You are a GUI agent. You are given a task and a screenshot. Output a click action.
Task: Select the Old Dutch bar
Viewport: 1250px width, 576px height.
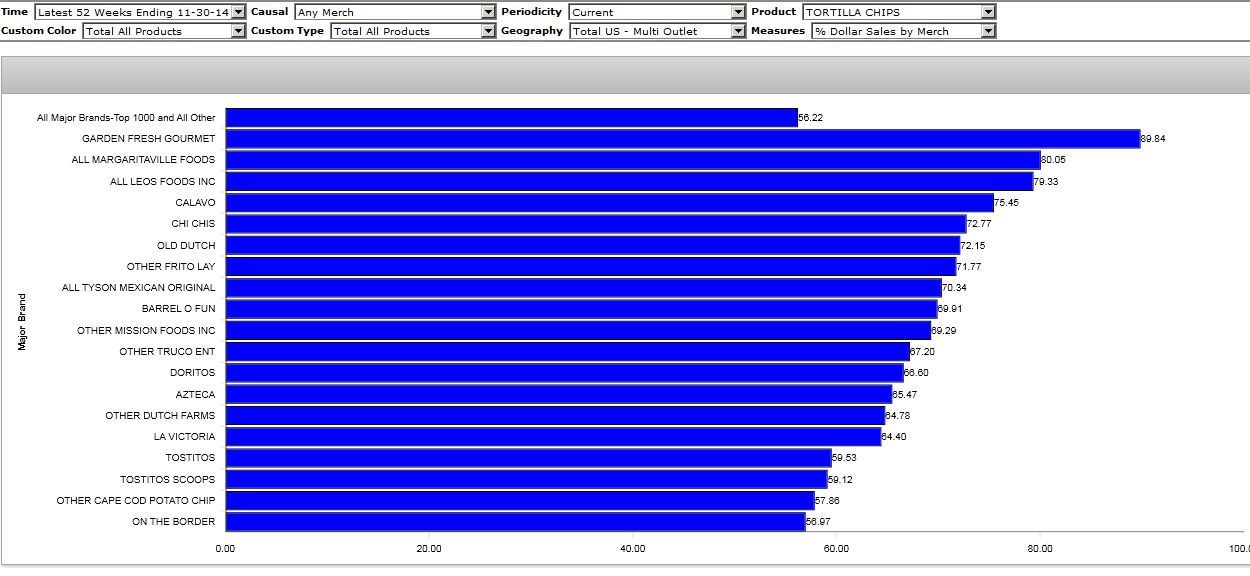592,245
